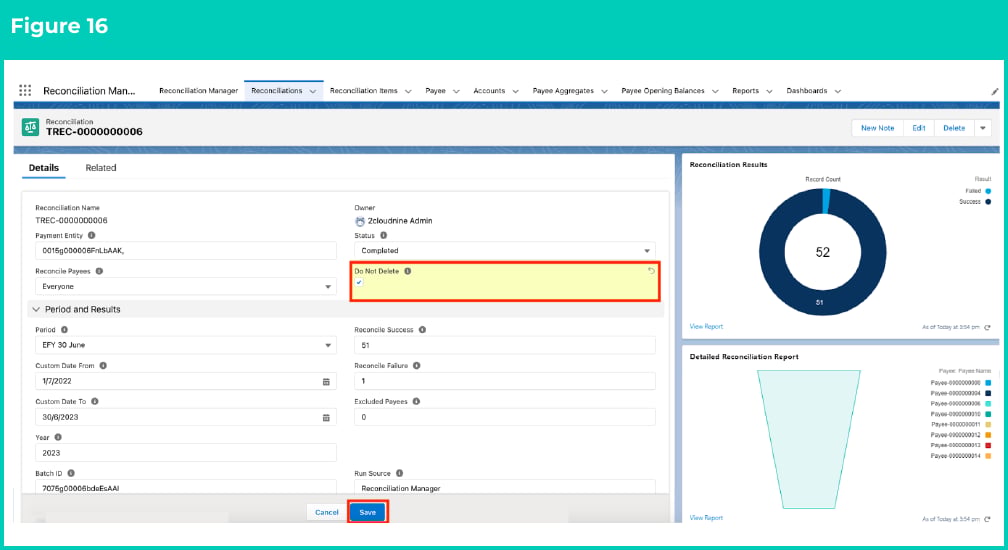Click the New Note button
This screenshot has width=1008, height=550.
(878, 129)
